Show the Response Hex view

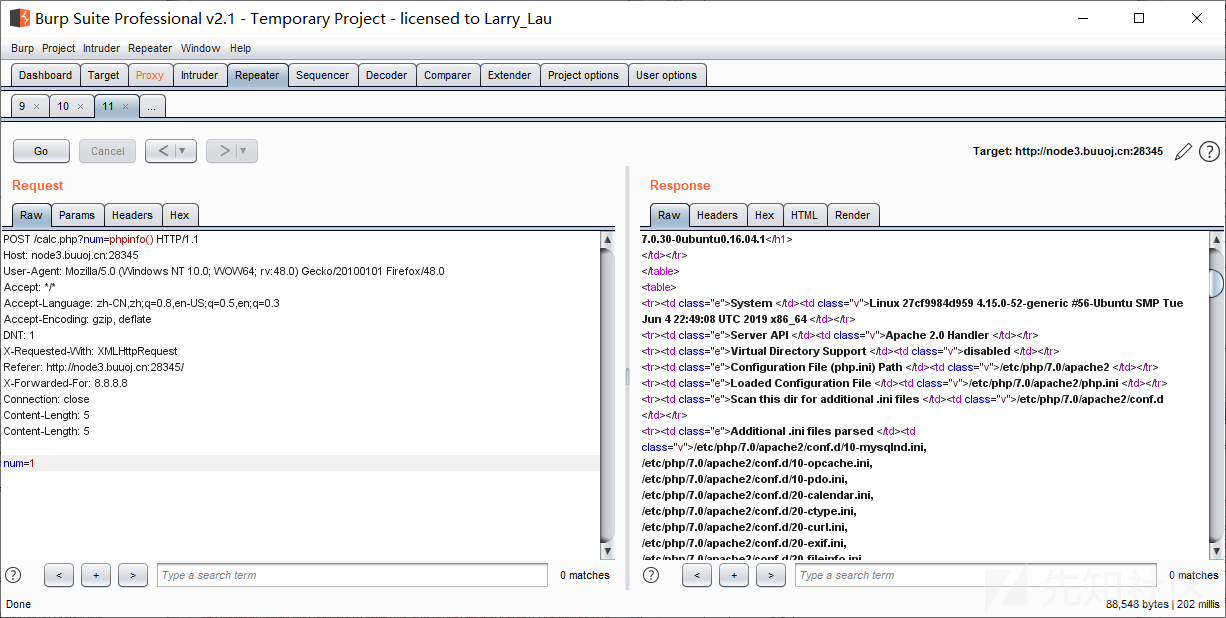(x=765, y=215)
